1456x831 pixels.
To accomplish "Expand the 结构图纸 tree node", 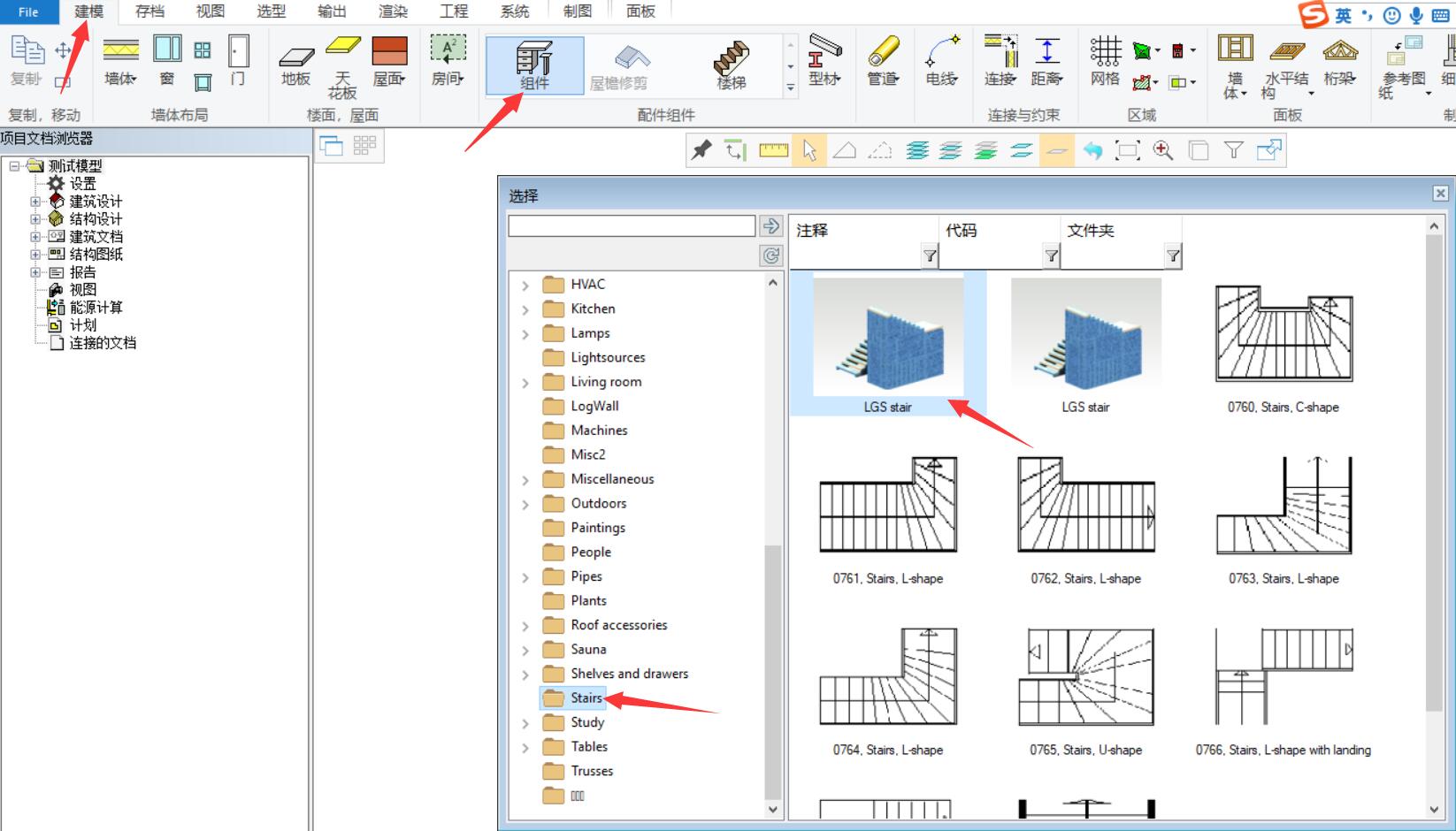I will [x=35, y=255].
